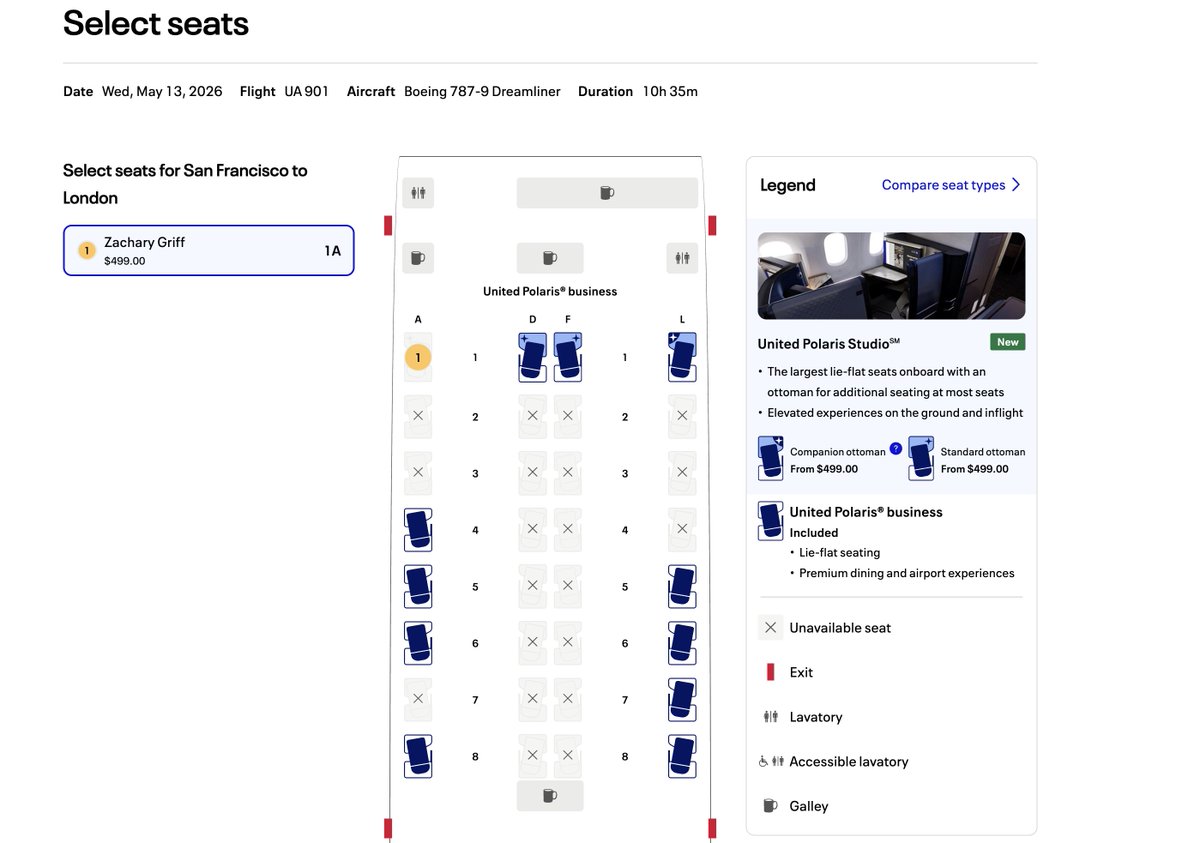Viewport: 1200px width, 843px height.
Task: Click the aircraft text Boeing 787-9 Dreamliner
Action: pos(482,91)
